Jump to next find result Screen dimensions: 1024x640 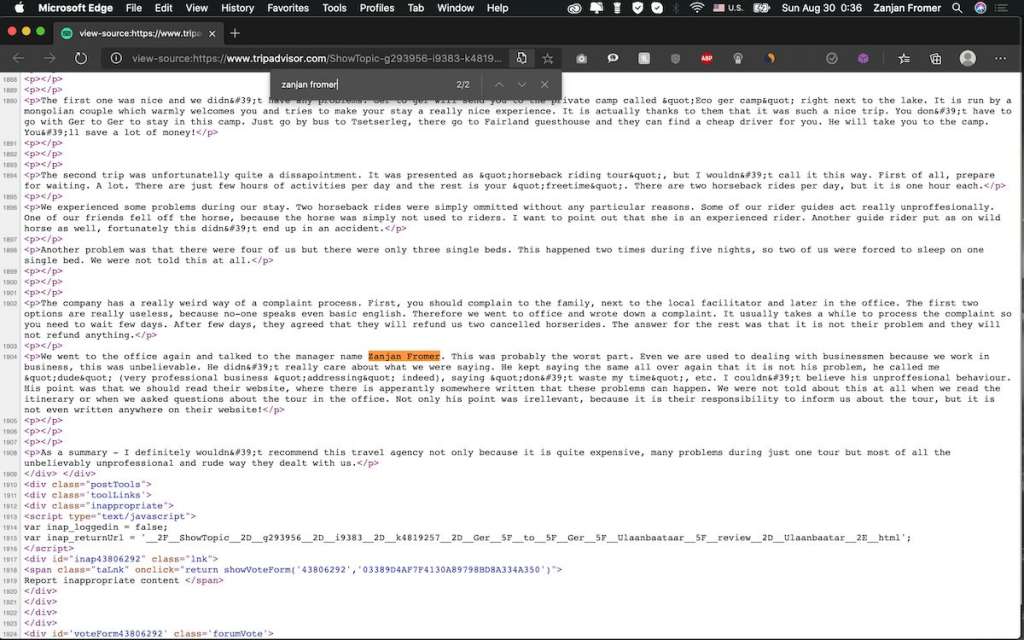tap(522, 84)
